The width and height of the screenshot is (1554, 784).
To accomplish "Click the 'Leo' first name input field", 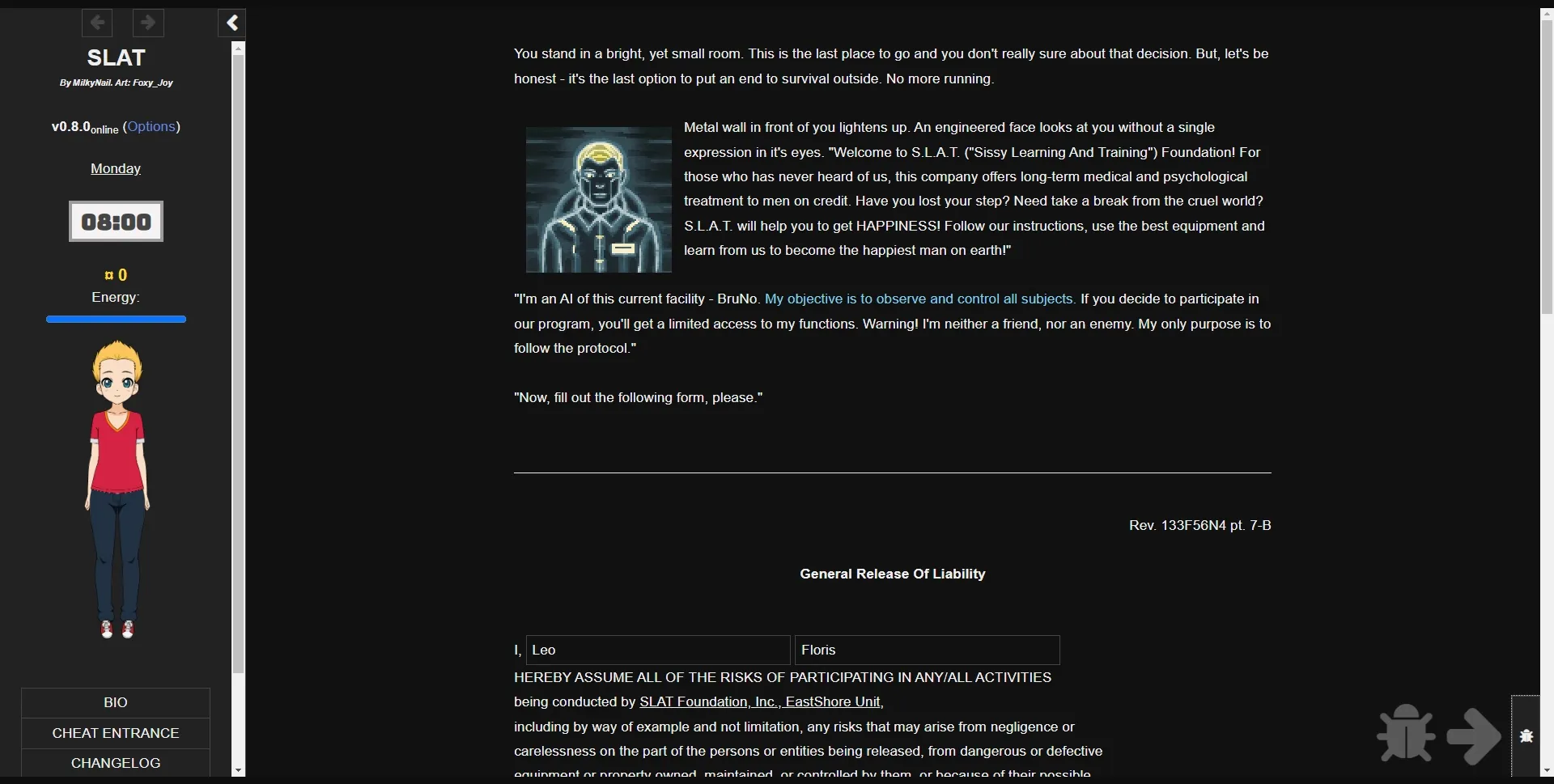I will pos(656,650).
